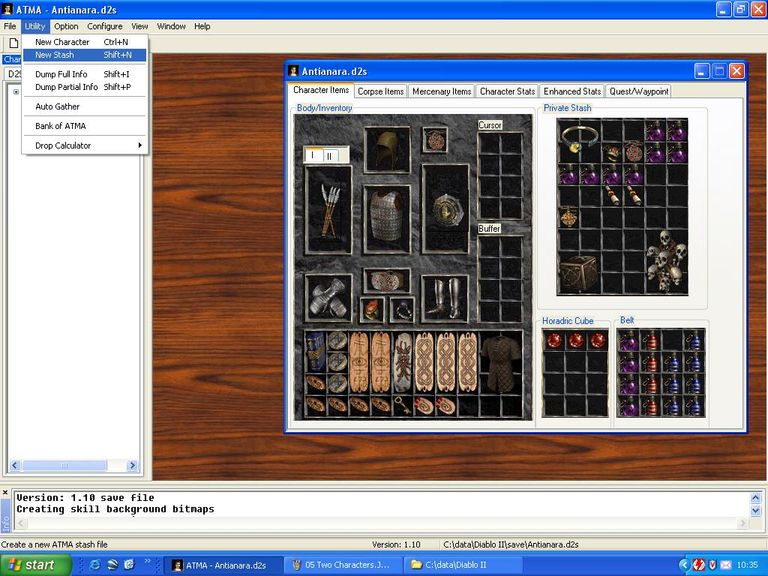The width and height of the screenshot is (768, 576).
Task: Click the Windows start button
Action: point(36,565)
